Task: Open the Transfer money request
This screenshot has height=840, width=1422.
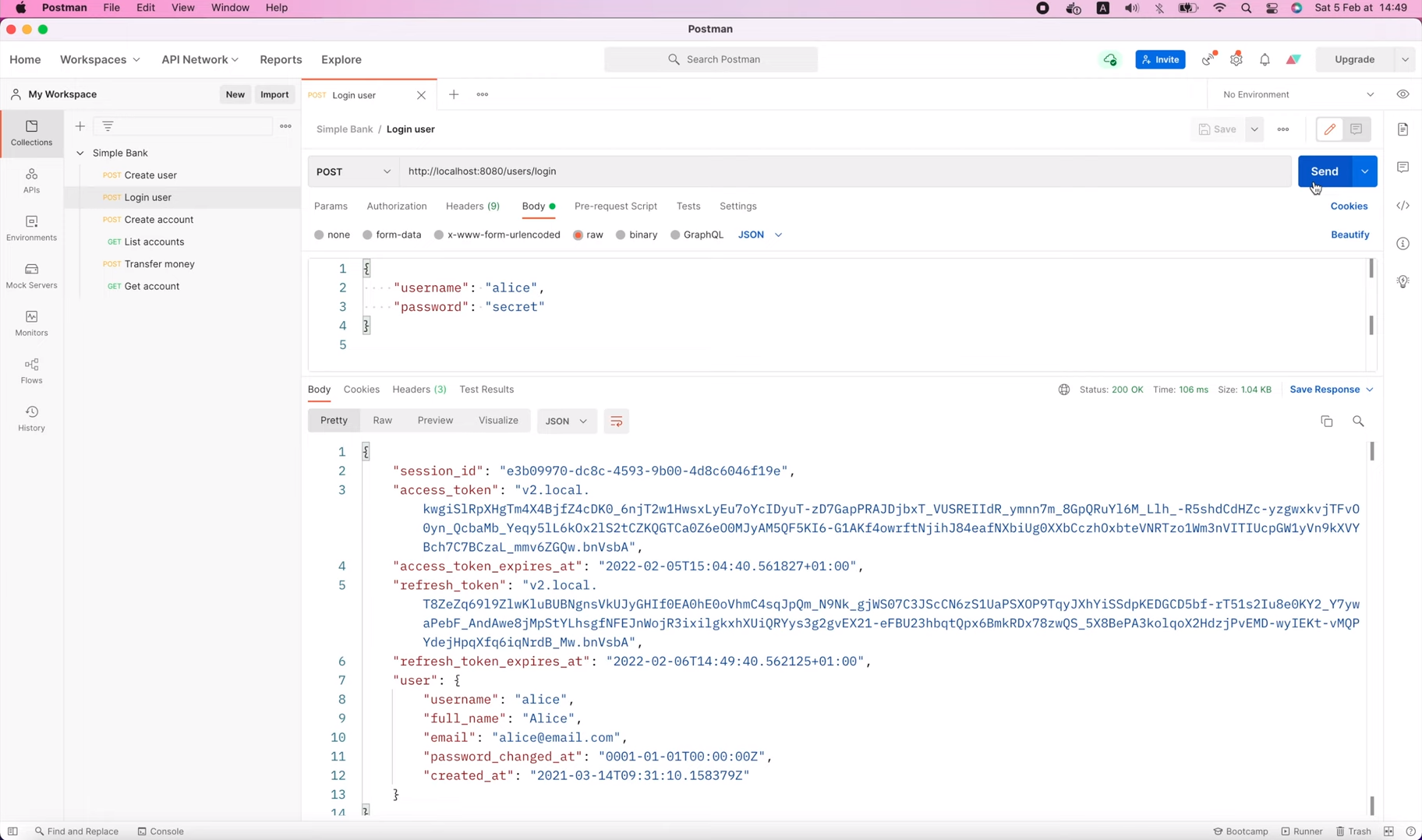Action: tap(160, 264)
